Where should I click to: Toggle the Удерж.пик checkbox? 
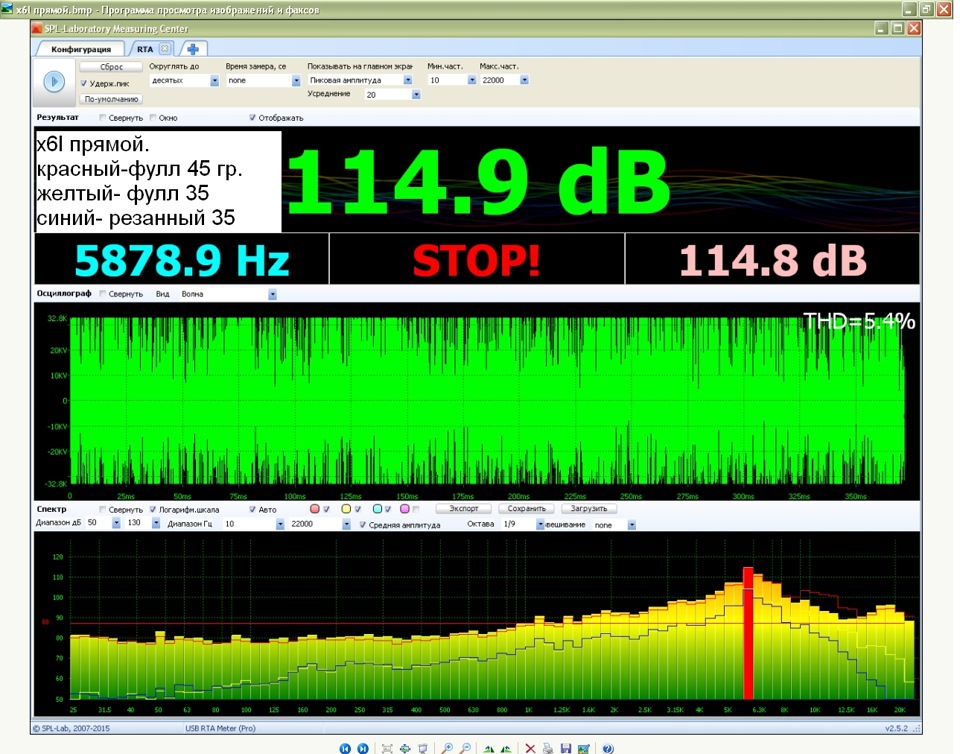tap(84, 83)
